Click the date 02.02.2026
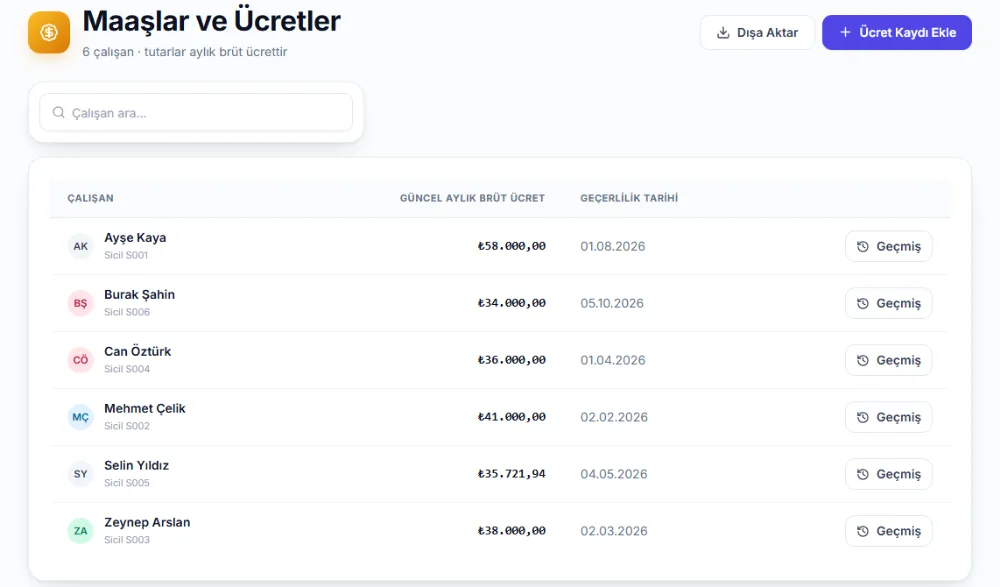Image resolution: width=1000 pixels, height=587 pixels. (x=614, y=417)
